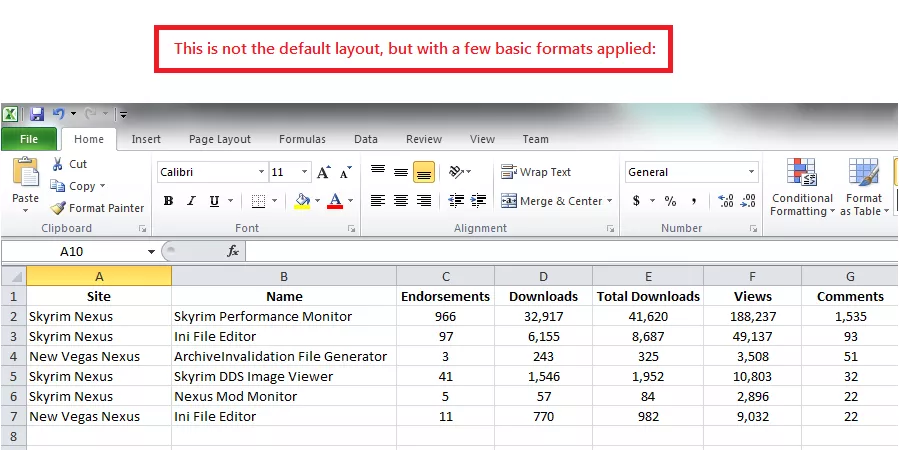Switch to the Page Layout tab

click(220, 139)
